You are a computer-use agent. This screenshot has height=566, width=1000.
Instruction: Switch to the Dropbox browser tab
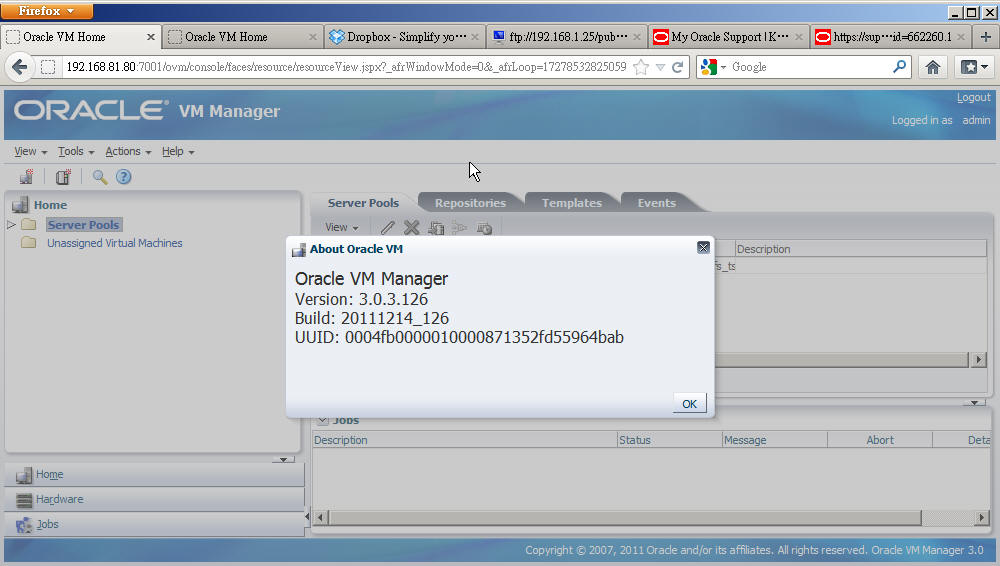[x=405, y=37]
